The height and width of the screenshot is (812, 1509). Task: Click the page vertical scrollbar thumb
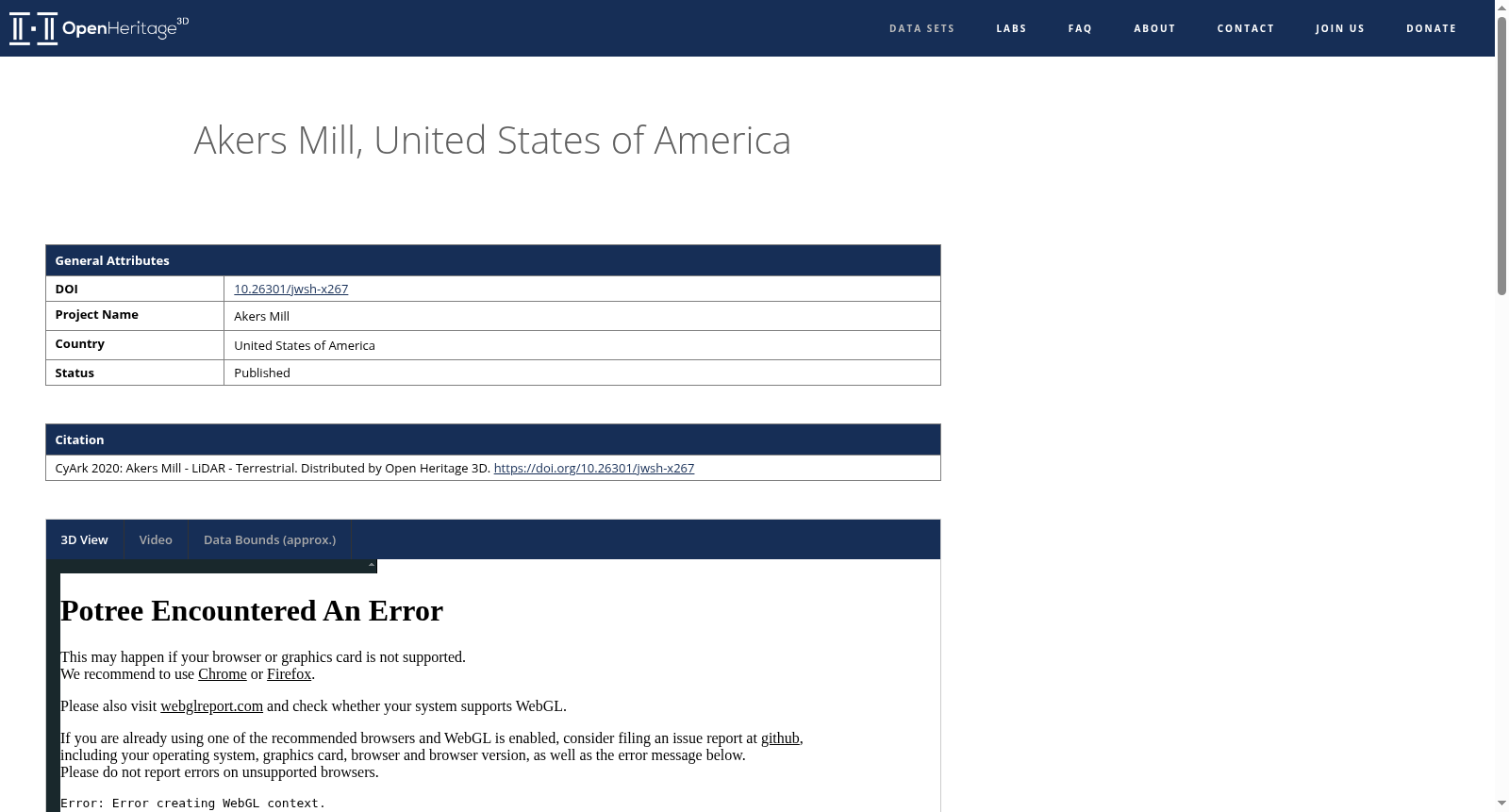(x=1501, y=155)
